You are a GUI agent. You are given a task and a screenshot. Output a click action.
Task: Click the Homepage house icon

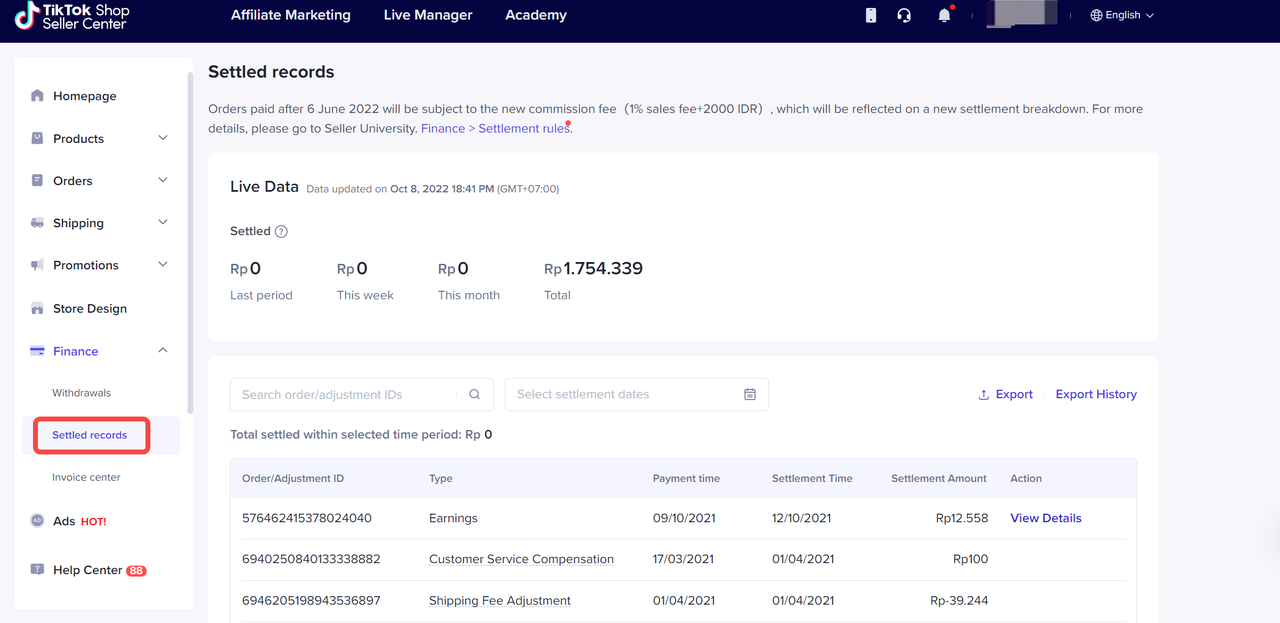click(37, 96)
